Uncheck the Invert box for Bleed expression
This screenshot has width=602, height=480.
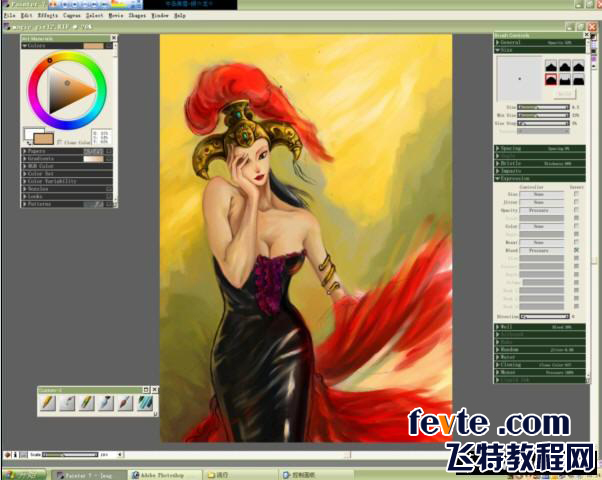pyautogui.click(x=576, y=250)
